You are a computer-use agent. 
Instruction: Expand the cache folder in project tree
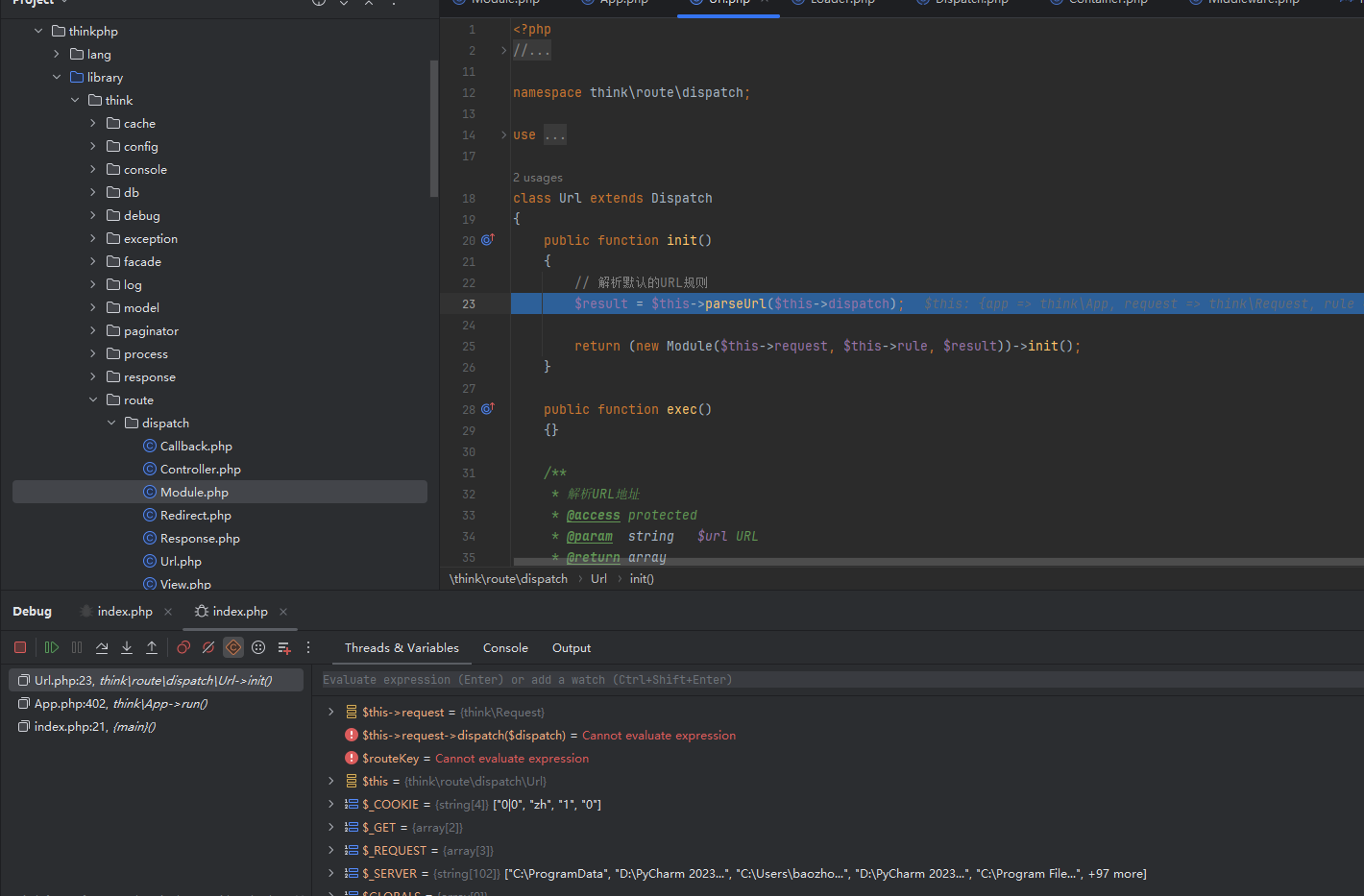tap(93, 123)
